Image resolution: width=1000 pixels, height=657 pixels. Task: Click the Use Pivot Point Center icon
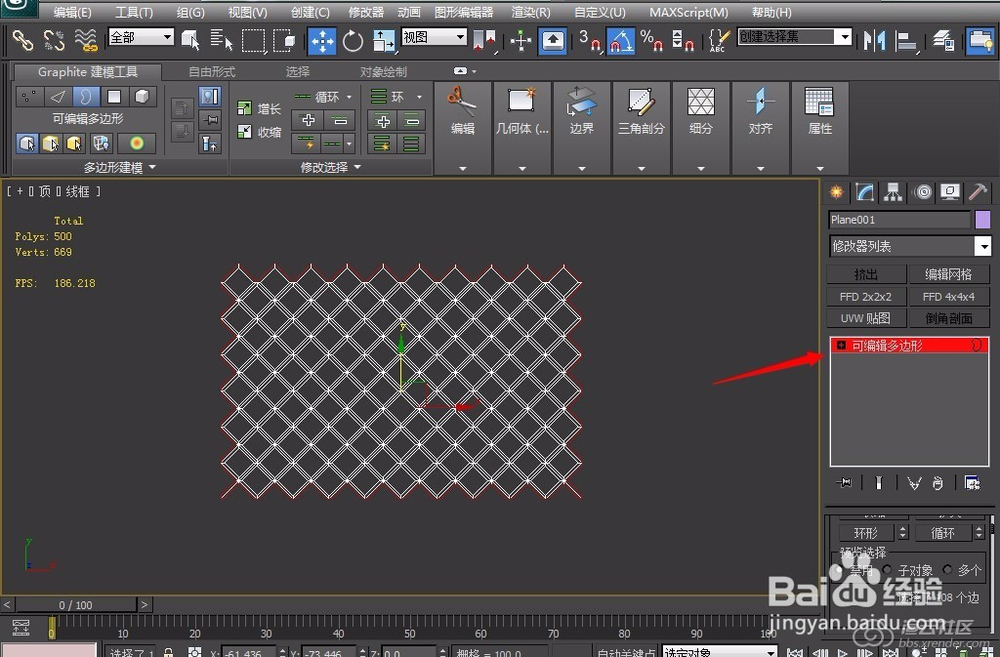tap(484, 41)
